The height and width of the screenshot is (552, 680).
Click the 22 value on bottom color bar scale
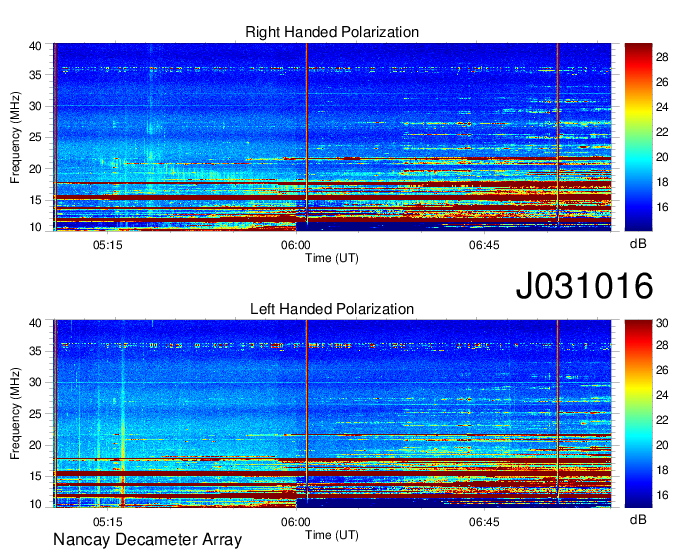tap(662, 420)
